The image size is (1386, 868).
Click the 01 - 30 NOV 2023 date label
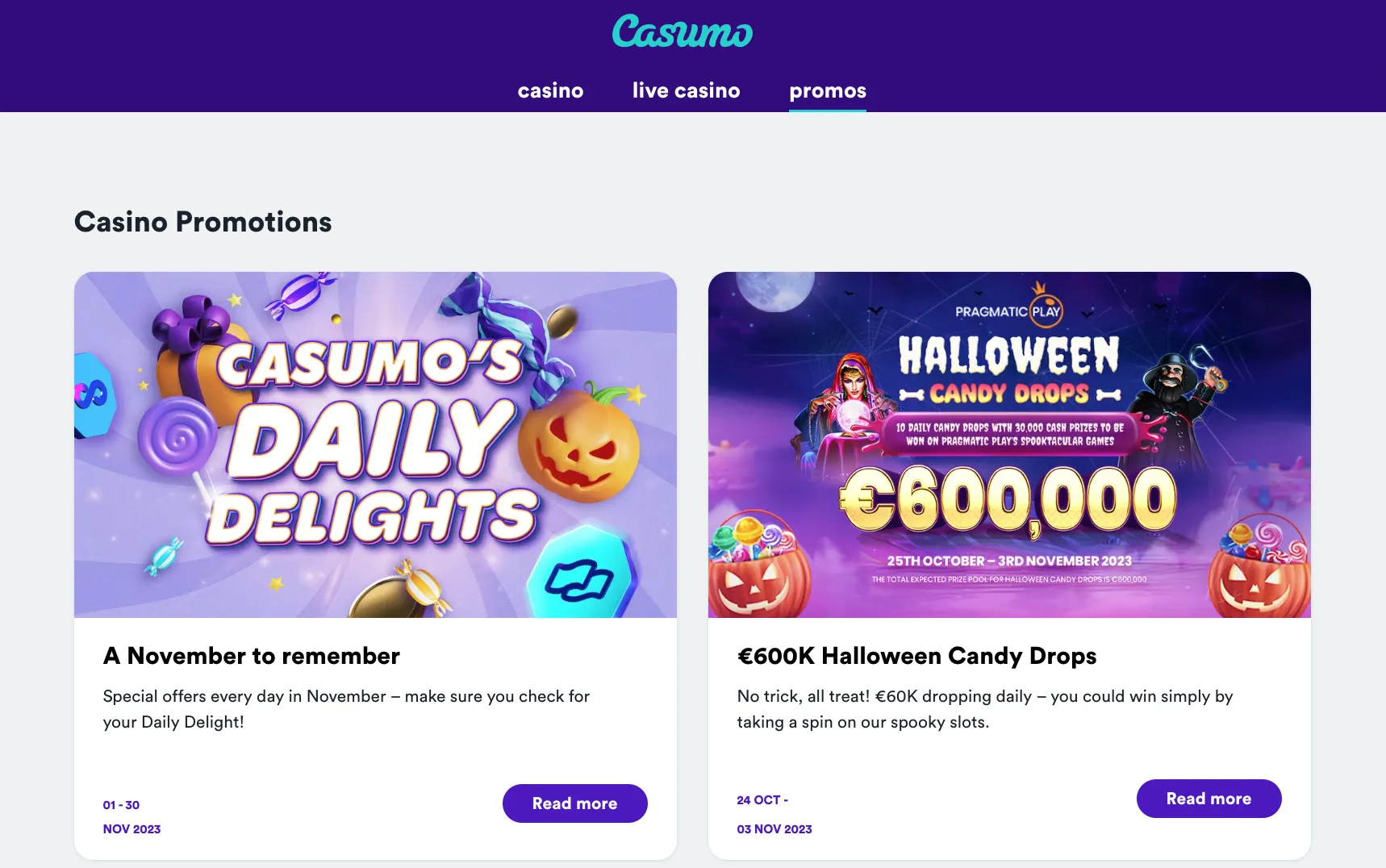click(132, 816)
